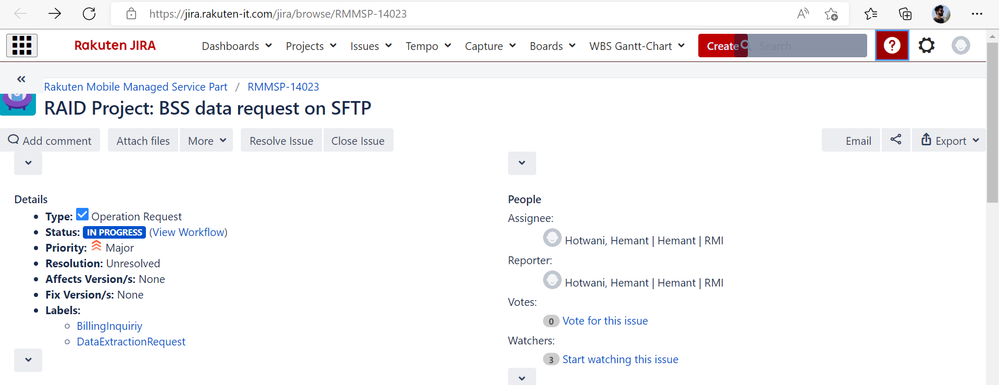Image resolution: width=999 pixels, height=385 pixels.
Task: Click Vote for this issue link
Action: coord(605,321)
